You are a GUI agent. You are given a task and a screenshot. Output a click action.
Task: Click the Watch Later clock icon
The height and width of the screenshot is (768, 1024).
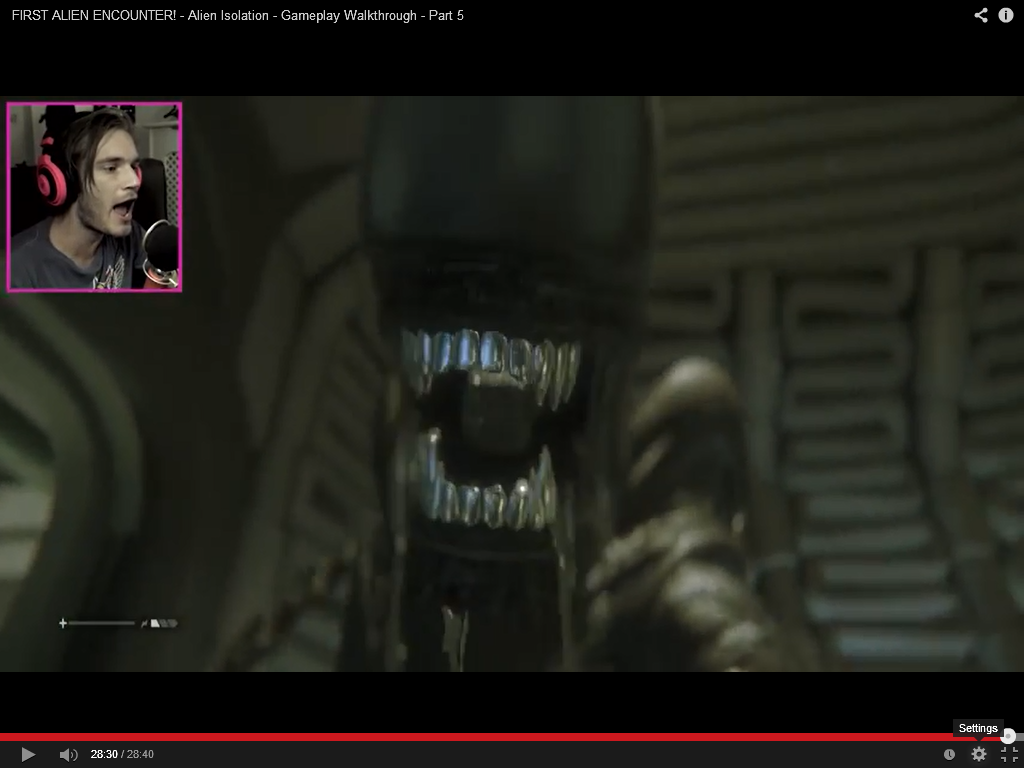coord(949,755)
